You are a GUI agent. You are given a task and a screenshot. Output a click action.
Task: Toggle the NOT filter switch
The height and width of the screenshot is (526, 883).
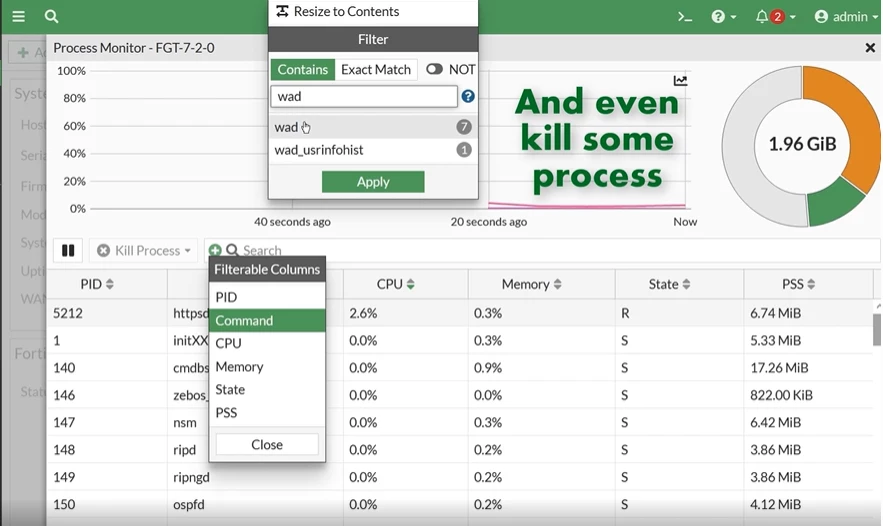(434, 69)
